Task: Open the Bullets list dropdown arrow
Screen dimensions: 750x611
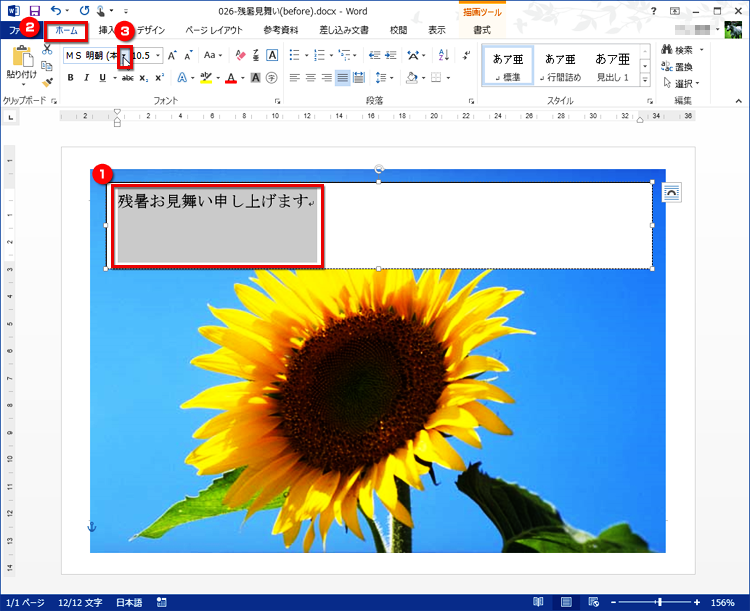Action: coord(307,56)
